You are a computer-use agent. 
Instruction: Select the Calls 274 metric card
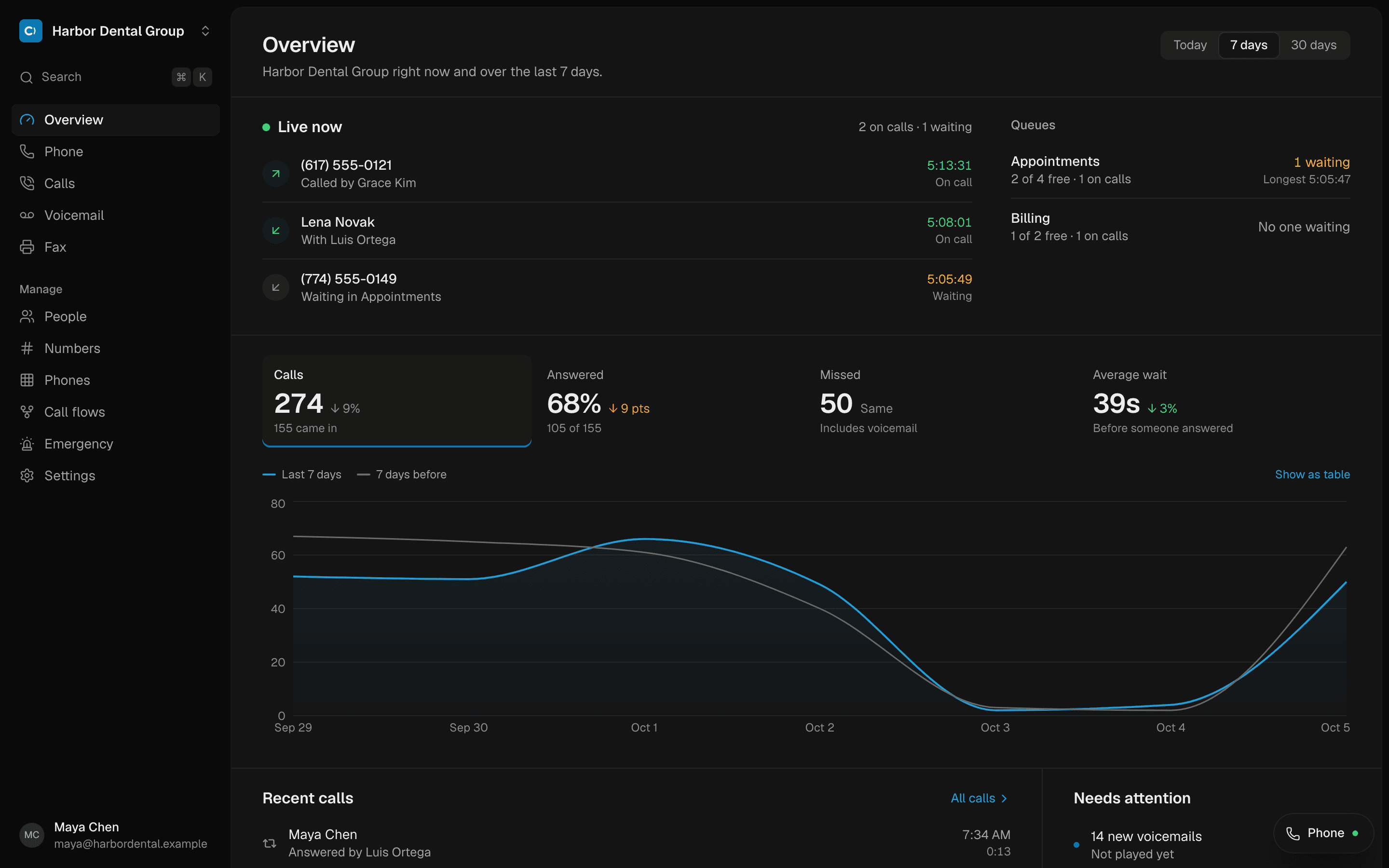coord(396,400)
